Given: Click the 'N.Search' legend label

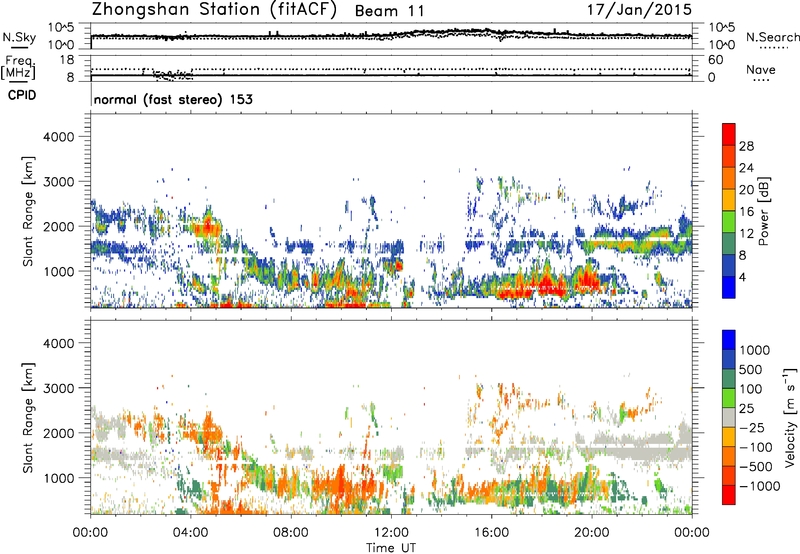Looking at the screenshot, I should coord(772,37).
